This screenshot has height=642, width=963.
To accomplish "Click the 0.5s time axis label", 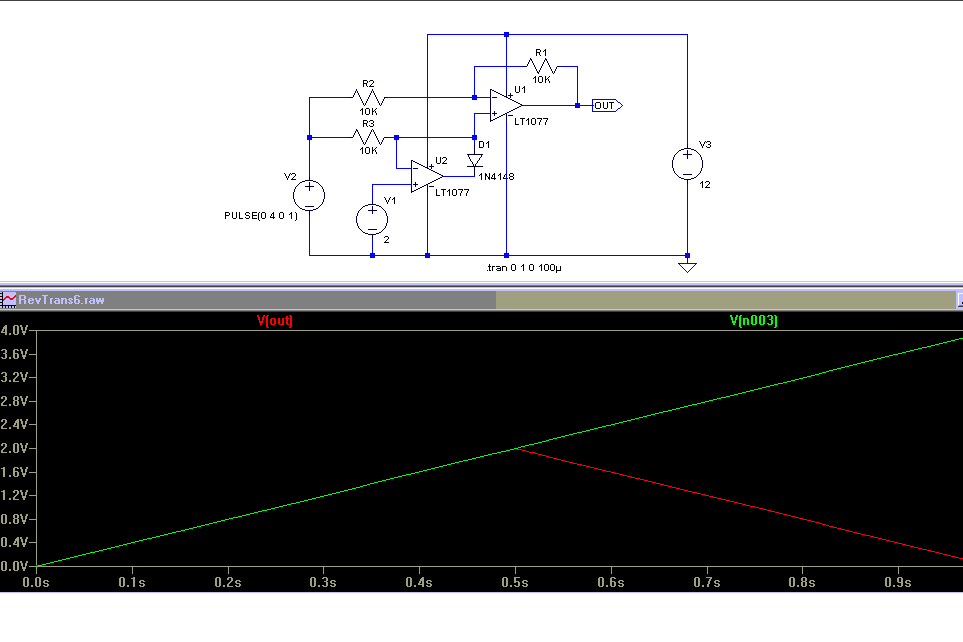I will 515,582.
